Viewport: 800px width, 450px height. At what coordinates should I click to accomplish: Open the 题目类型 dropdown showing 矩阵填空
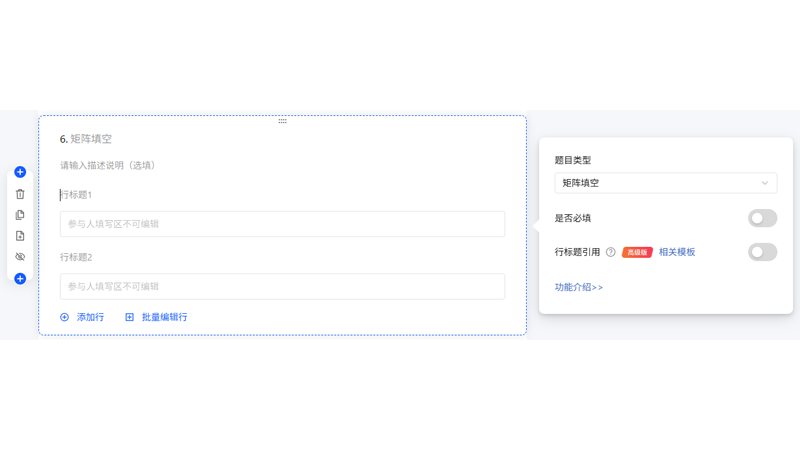click(x=665, y=183)
